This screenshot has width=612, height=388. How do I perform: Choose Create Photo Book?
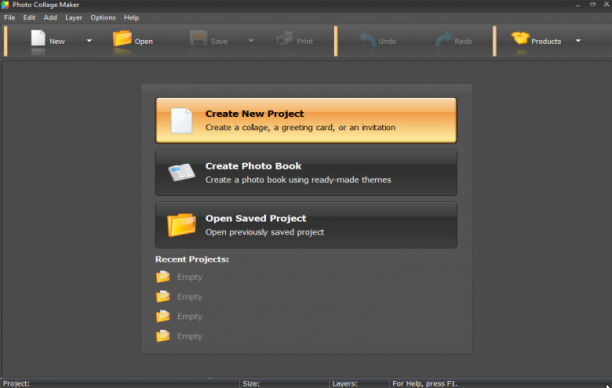(306, 173)
